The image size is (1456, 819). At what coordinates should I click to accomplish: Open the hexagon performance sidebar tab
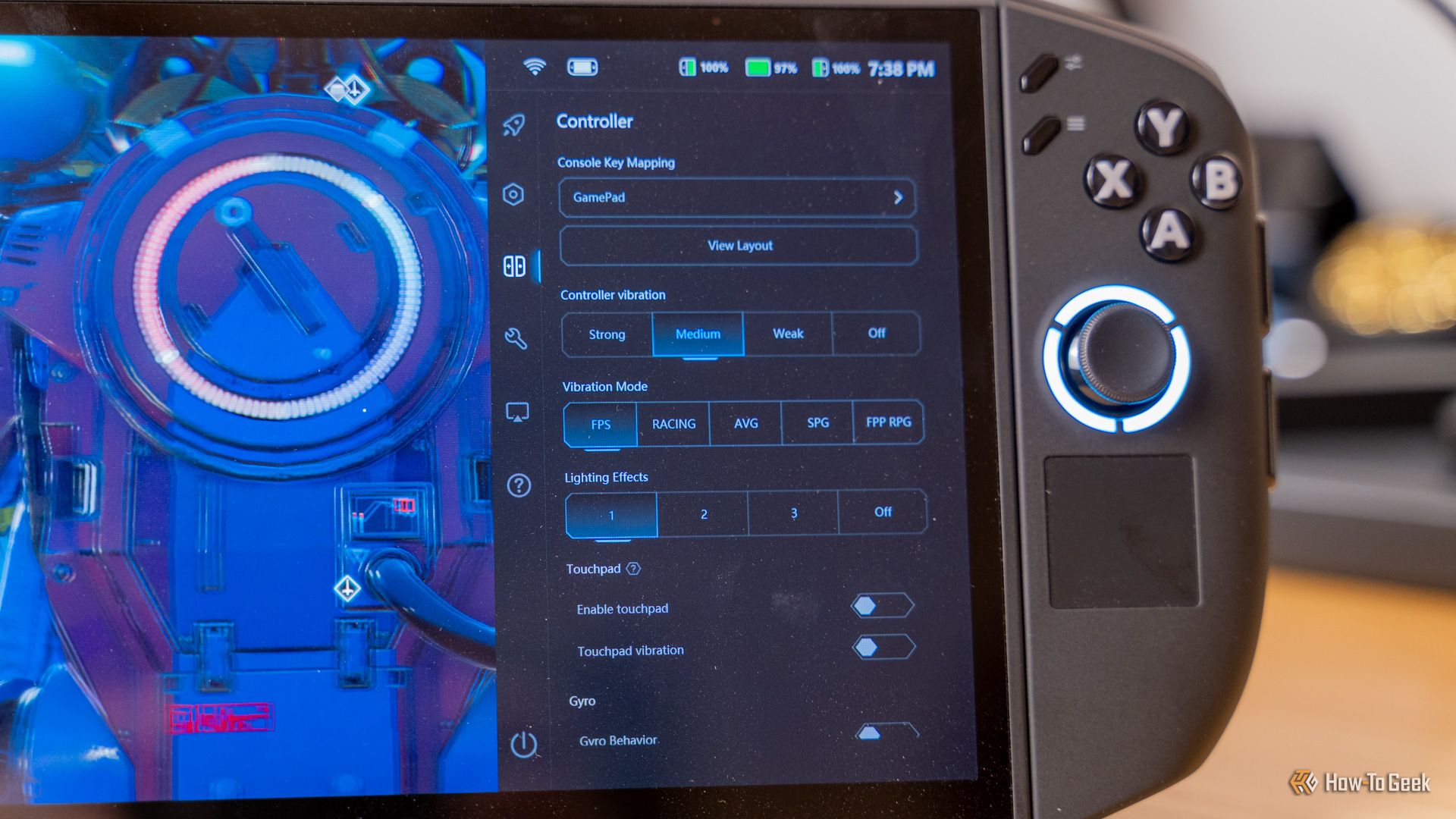click(513, 195)
